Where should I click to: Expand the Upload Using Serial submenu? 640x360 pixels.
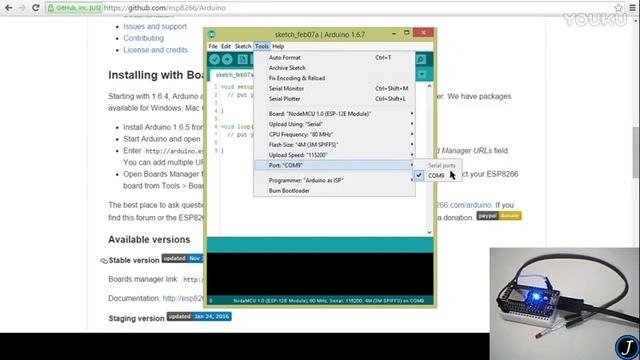(334, 124)
